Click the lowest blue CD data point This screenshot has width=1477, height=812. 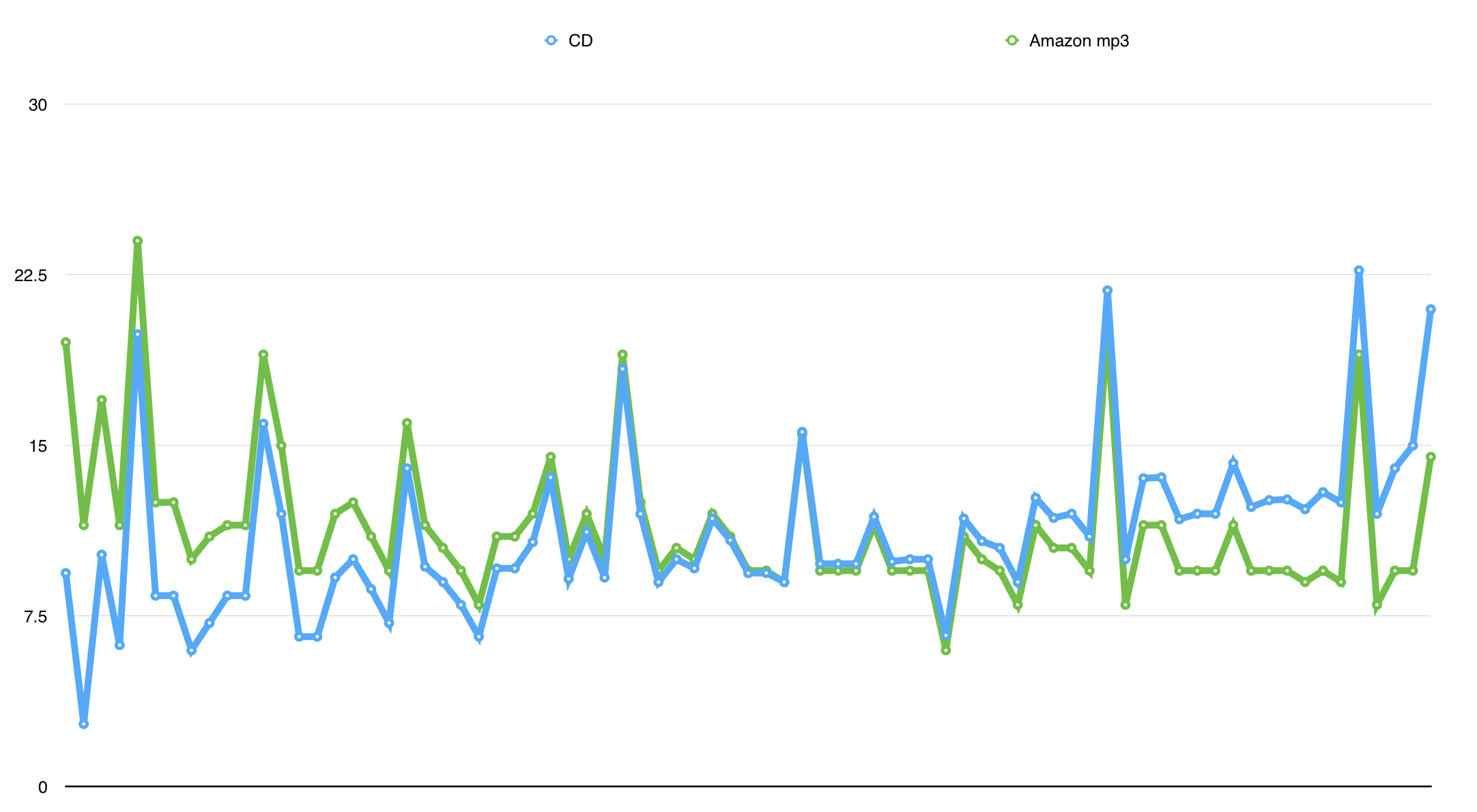tap(83, 724)
